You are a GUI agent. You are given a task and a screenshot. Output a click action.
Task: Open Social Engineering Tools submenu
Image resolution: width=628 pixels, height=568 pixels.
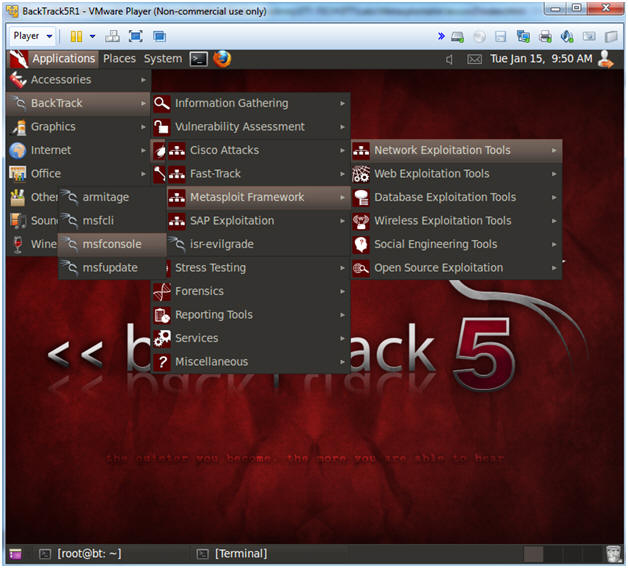(x=457, y=244)
